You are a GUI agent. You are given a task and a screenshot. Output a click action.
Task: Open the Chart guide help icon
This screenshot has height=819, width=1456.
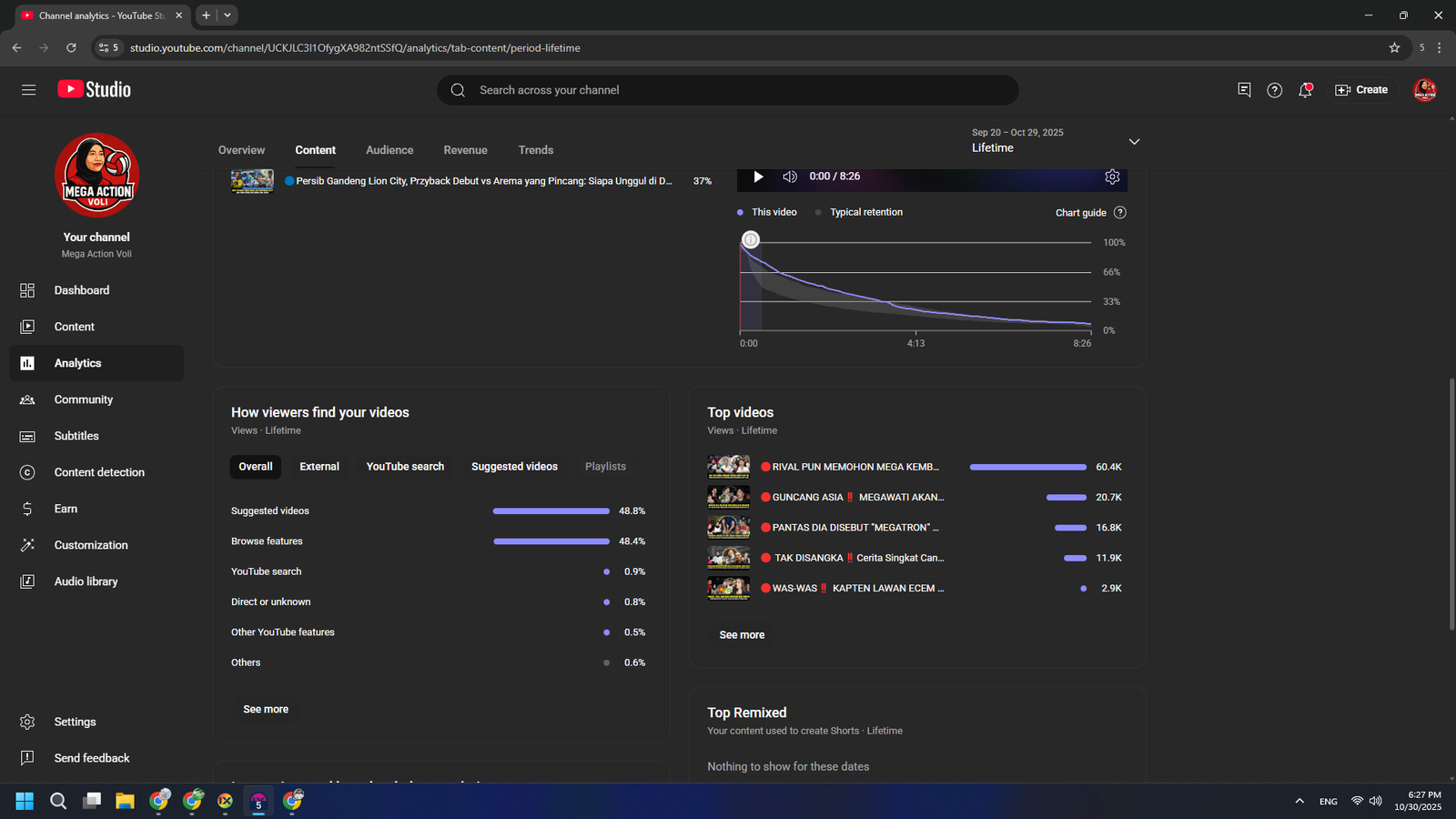click(x=1120, y=213)
